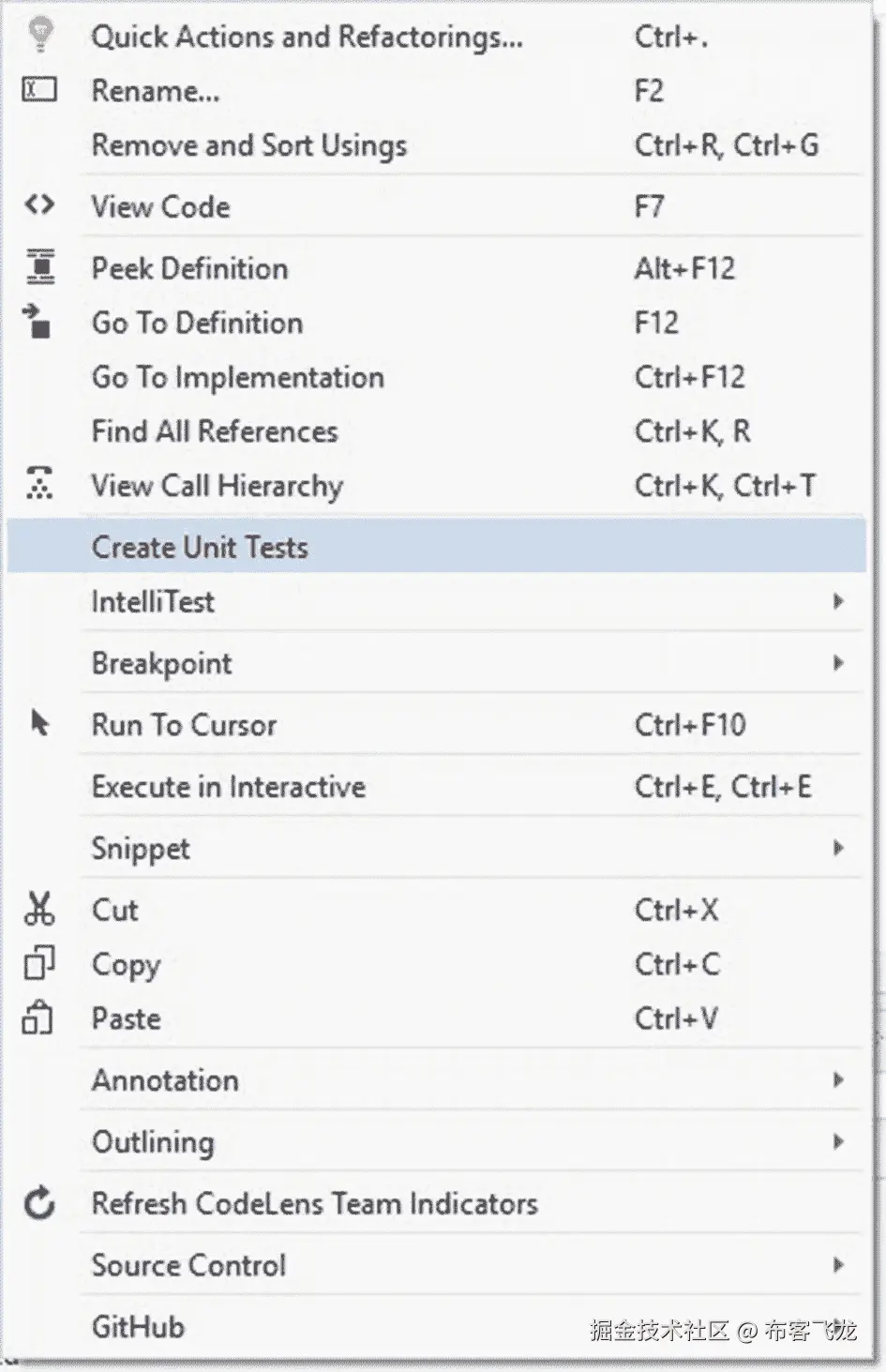886x1372 pixels.
Task: Click the lightbulb Quick Actions icon
Action: [x=39, y=36]
